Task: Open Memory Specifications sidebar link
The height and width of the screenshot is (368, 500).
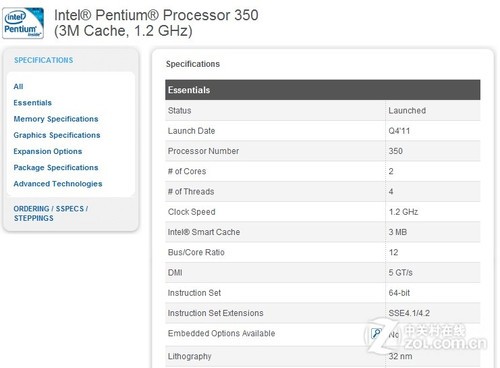Action: tap(56, 119)
